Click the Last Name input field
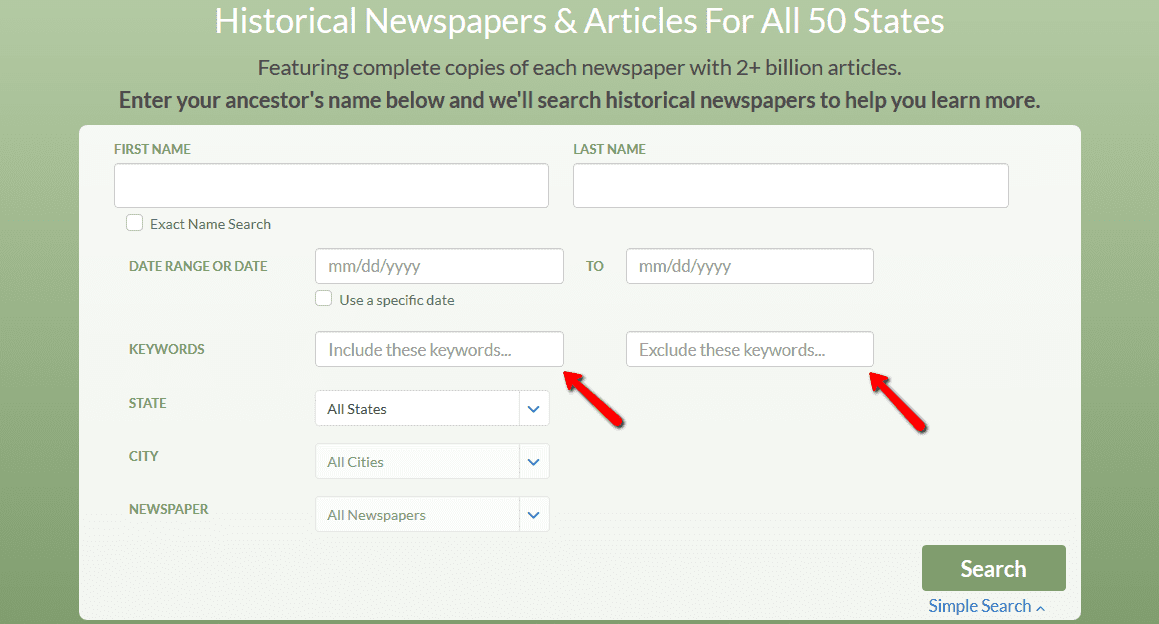 pos(790,186)
